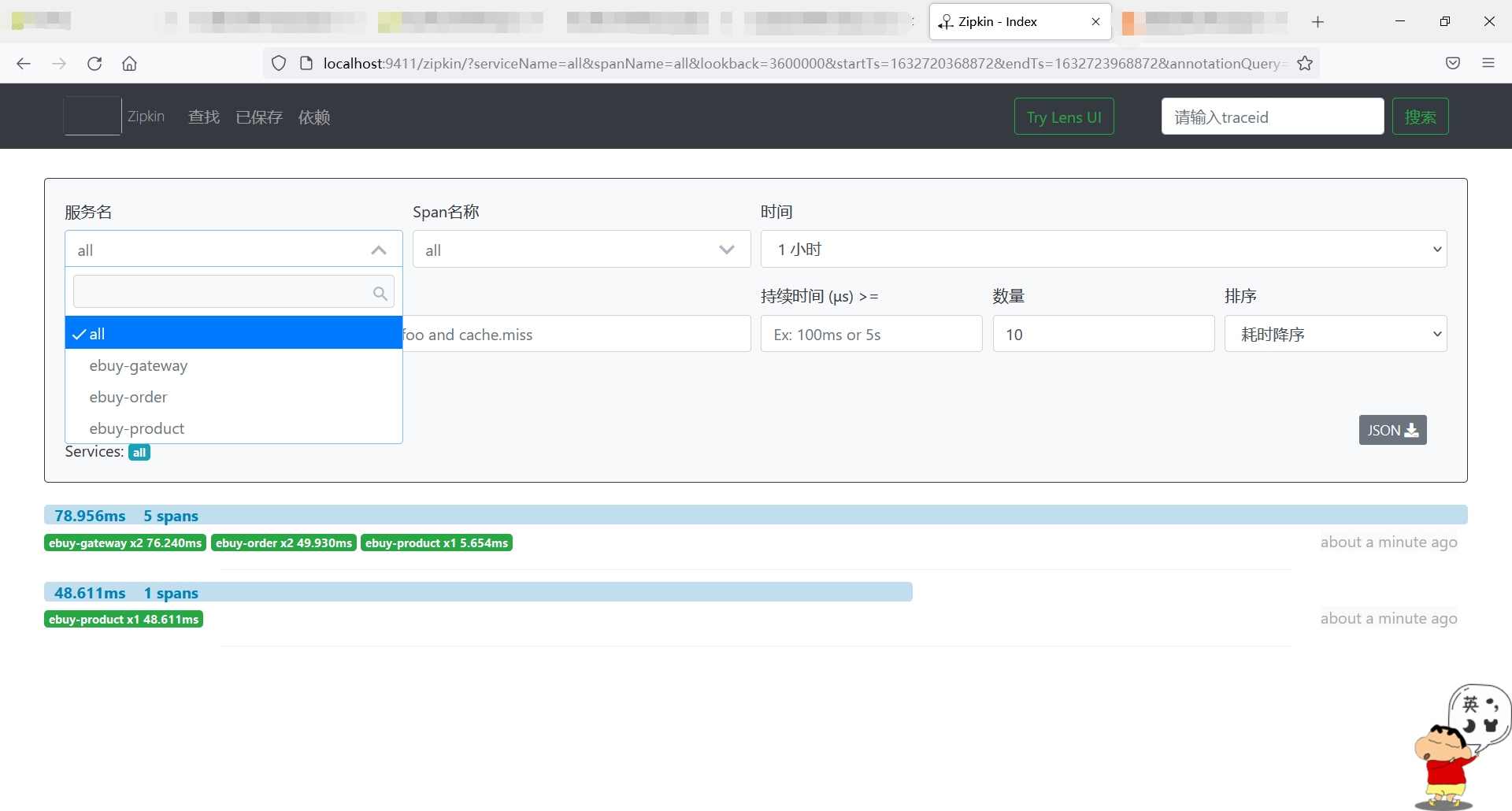1512x811 pixels.
Task: Click the 服务名 label text
Action: click(88, 212)
